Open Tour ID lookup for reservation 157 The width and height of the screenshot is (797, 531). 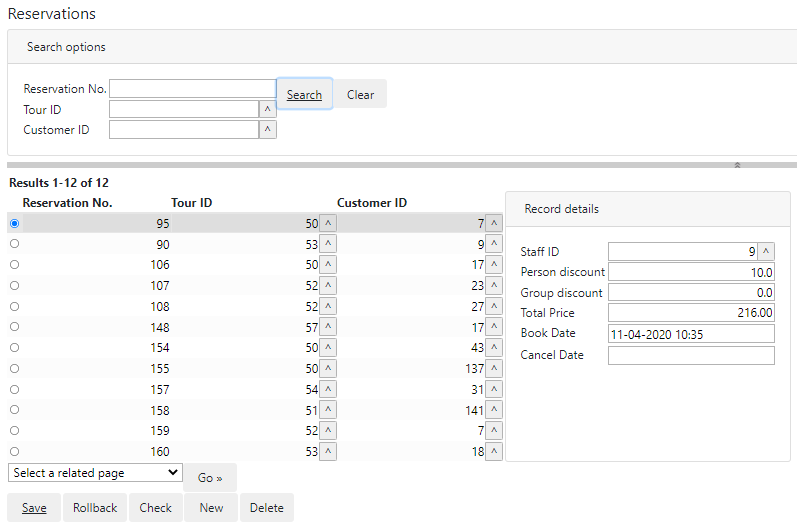328,389
